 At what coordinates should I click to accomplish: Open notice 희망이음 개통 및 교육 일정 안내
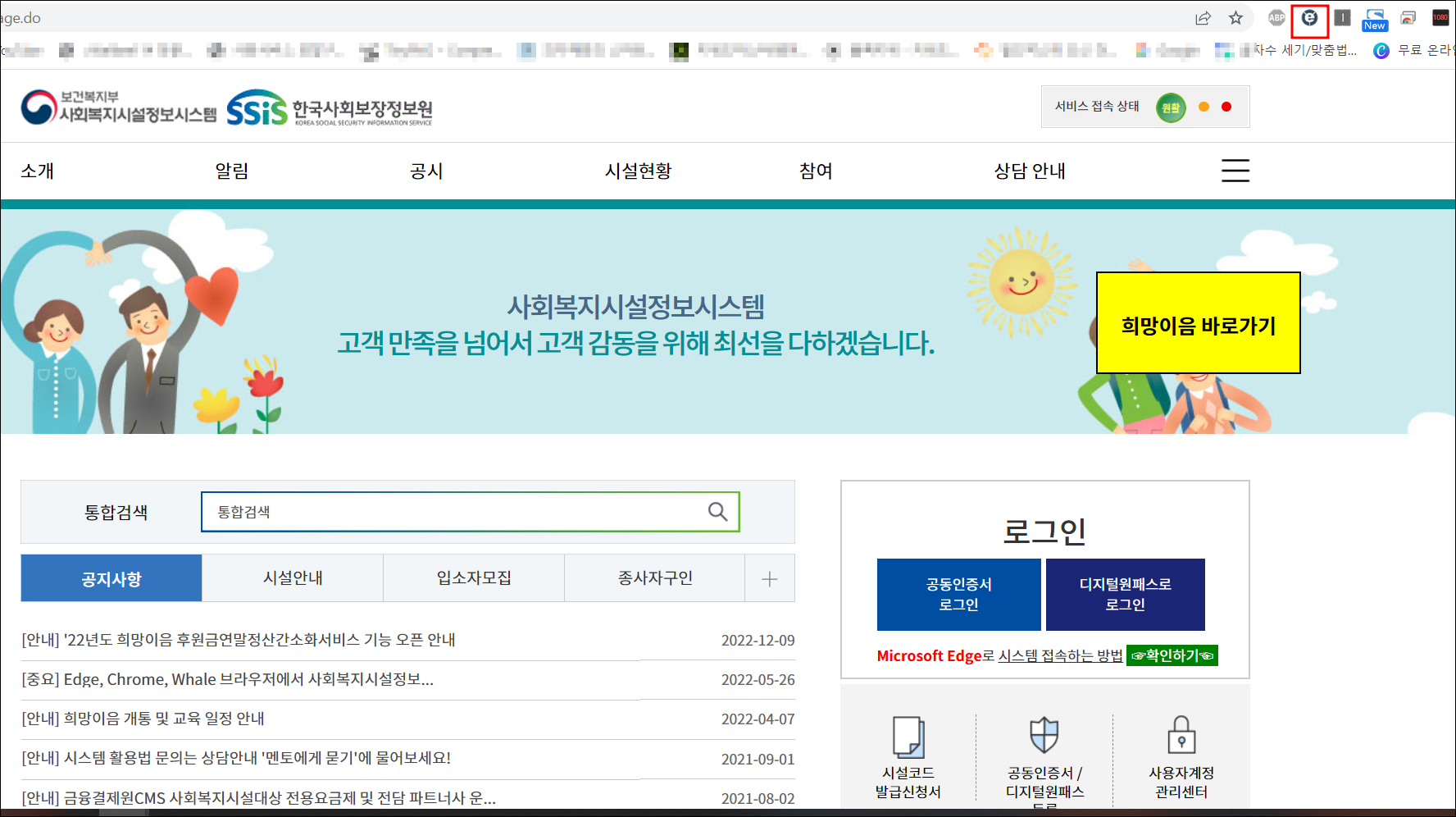pos(143,719)
